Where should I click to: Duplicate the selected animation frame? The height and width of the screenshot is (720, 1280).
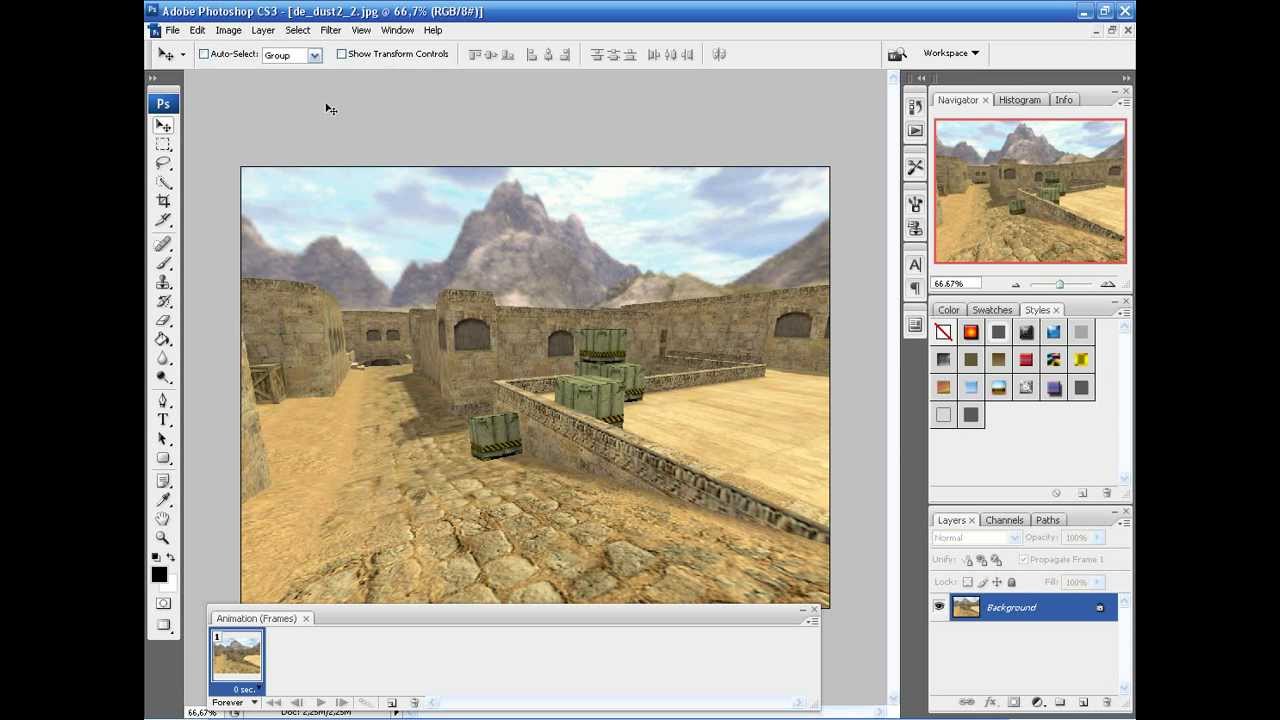tap(392, 703)
